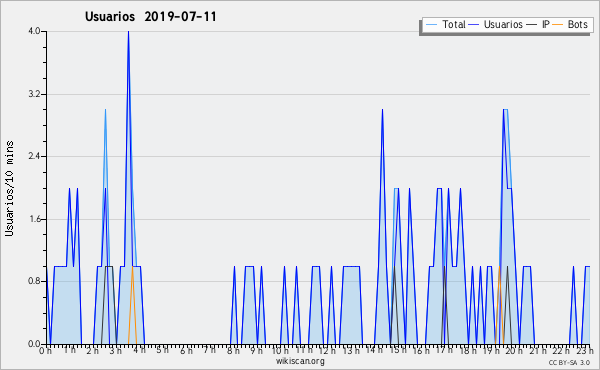Click the '21 h' x-axis label

(x=538, y=351)
